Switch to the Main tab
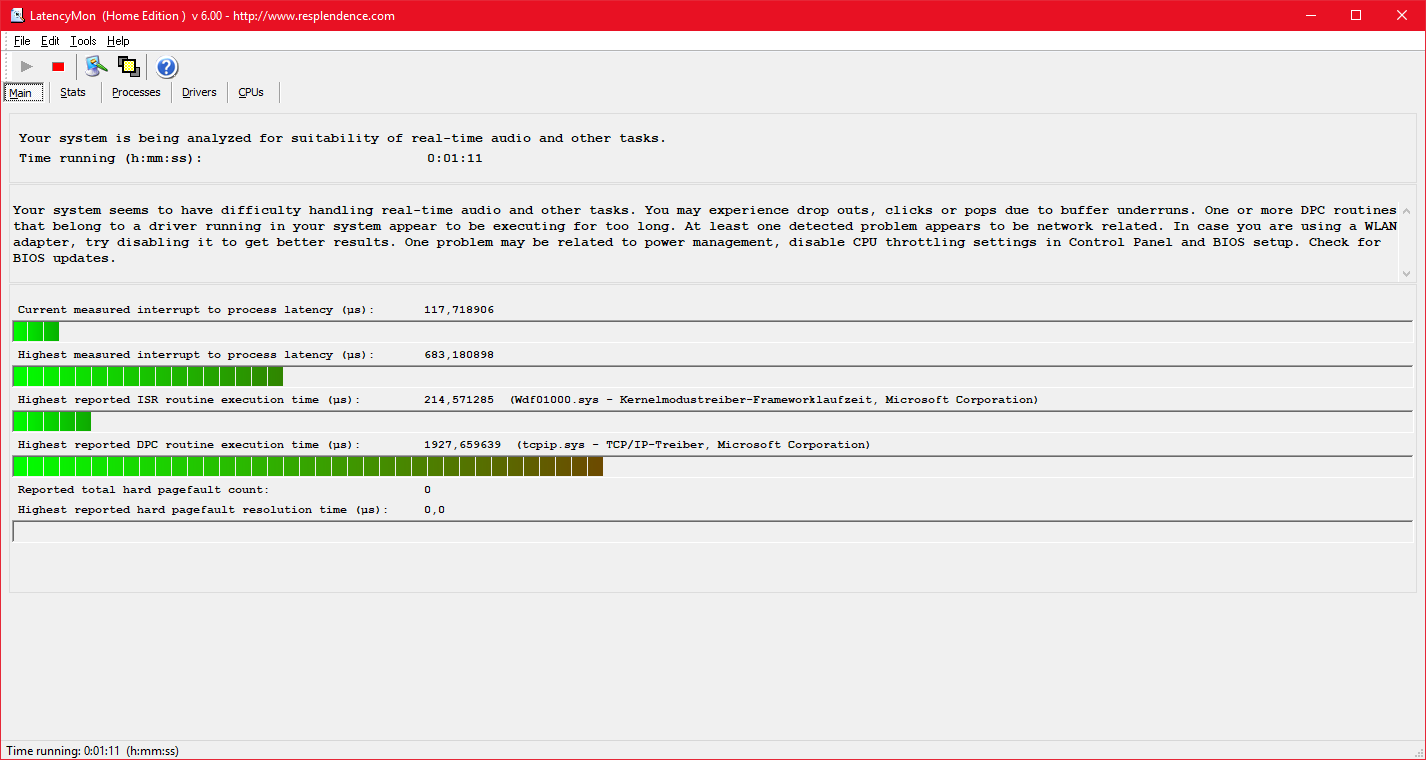This screenshot has height=760, width=1426. 21,93
